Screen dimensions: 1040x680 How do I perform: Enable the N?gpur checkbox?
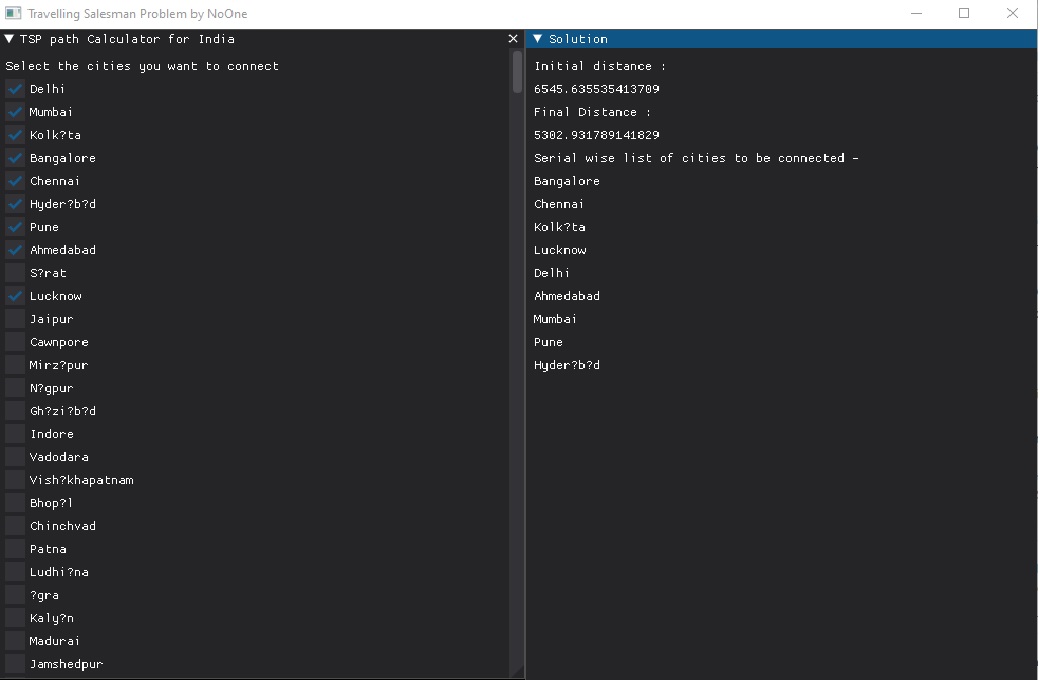(13, 388)
